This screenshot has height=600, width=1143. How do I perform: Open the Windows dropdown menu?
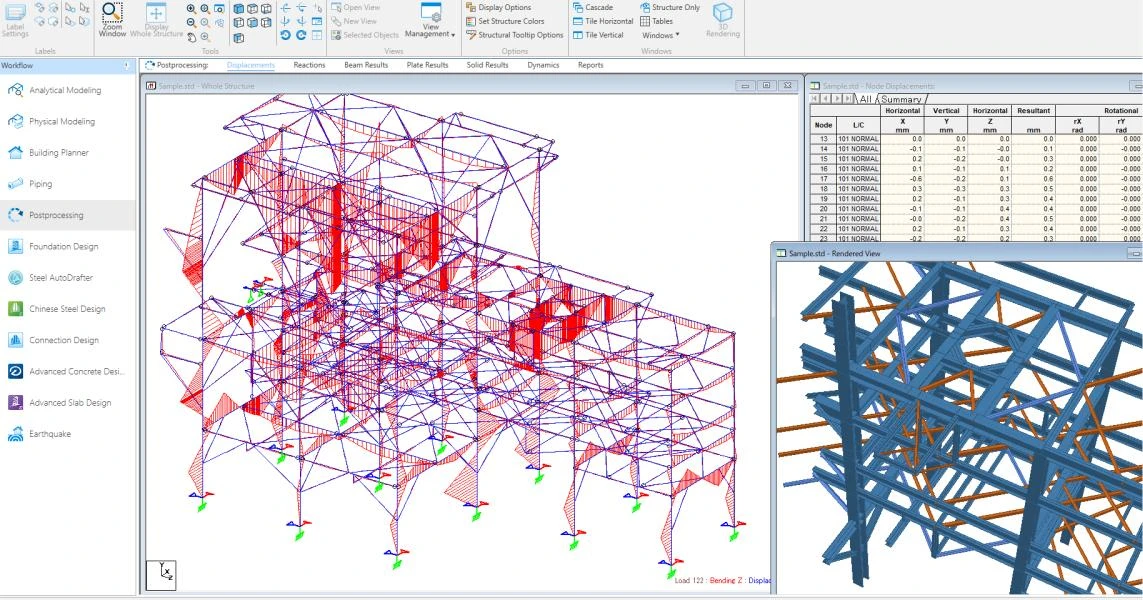[660, 35]
